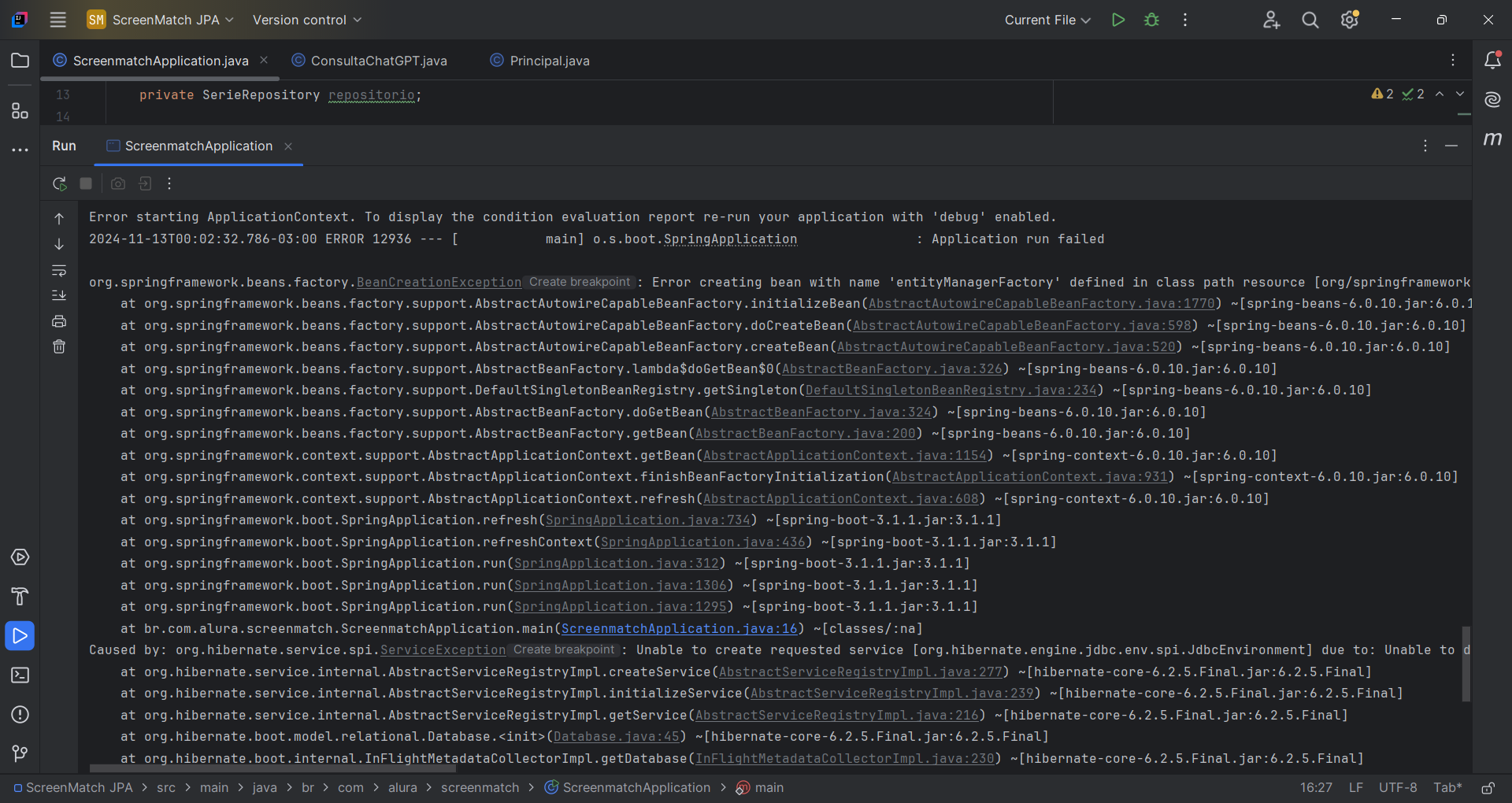Open the Code With Me user icon
Screen dimensions: 1512x803
click(1271, 20)
